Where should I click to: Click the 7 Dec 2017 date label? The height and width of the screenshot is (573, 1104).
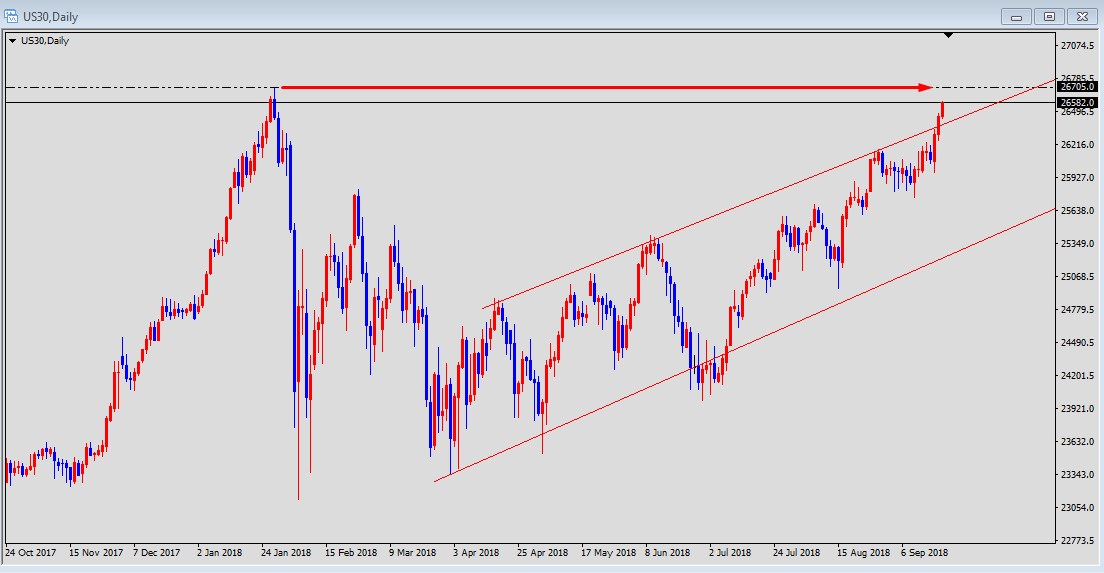pyautogui.click(x=156, y=553)
